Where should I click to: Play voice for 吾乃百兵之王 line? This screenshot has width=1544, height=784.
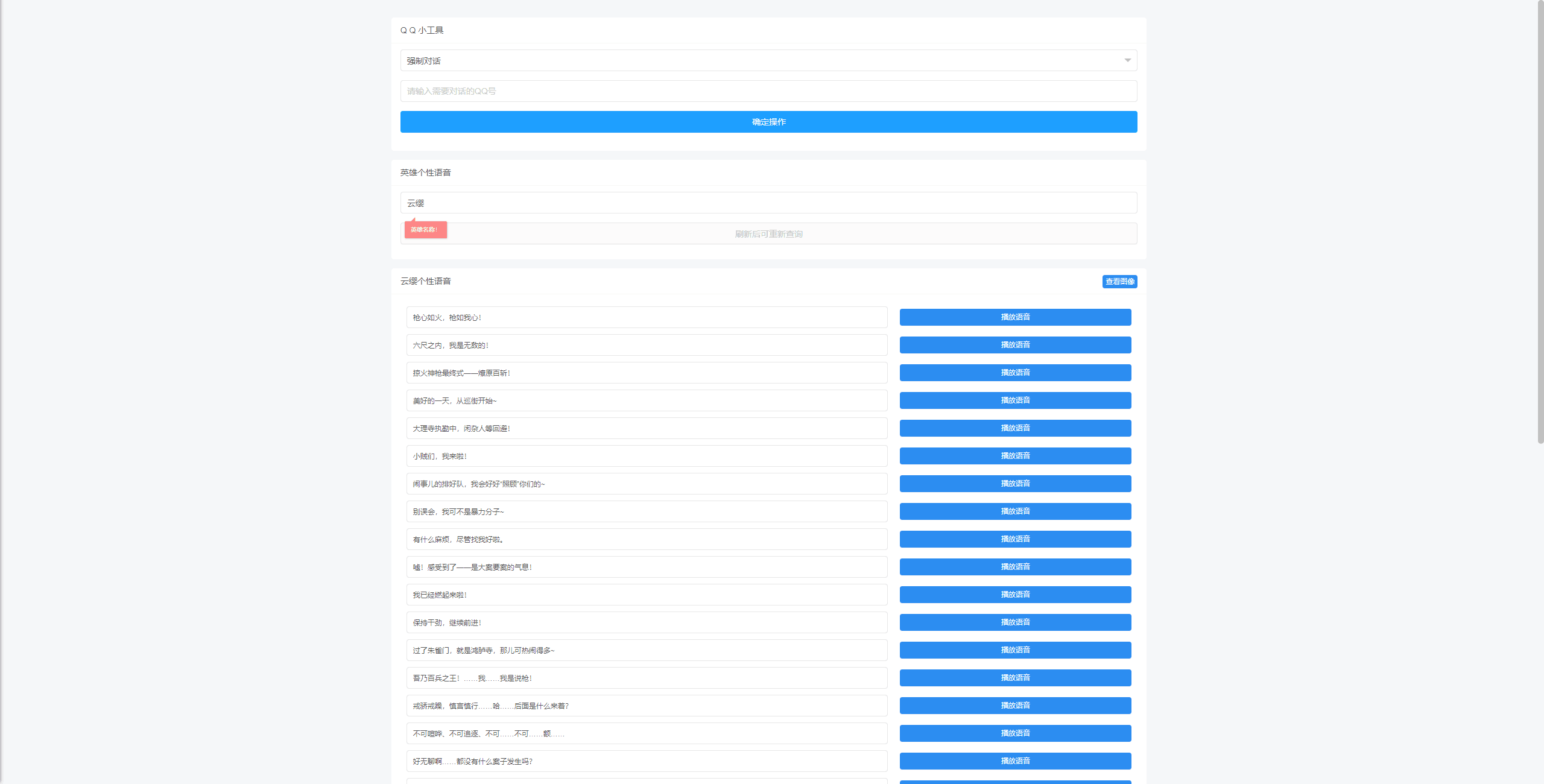(1015, 678)
